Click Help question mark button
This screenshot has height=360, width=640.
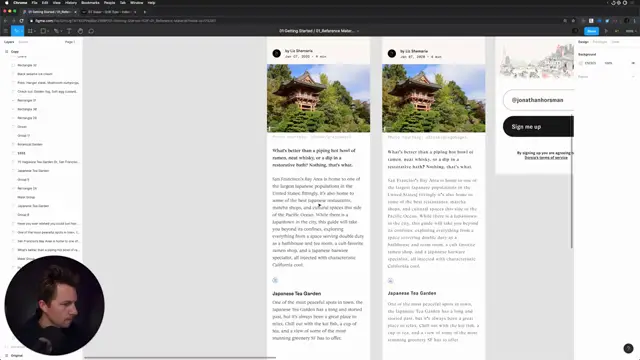(x=628, y=348)
